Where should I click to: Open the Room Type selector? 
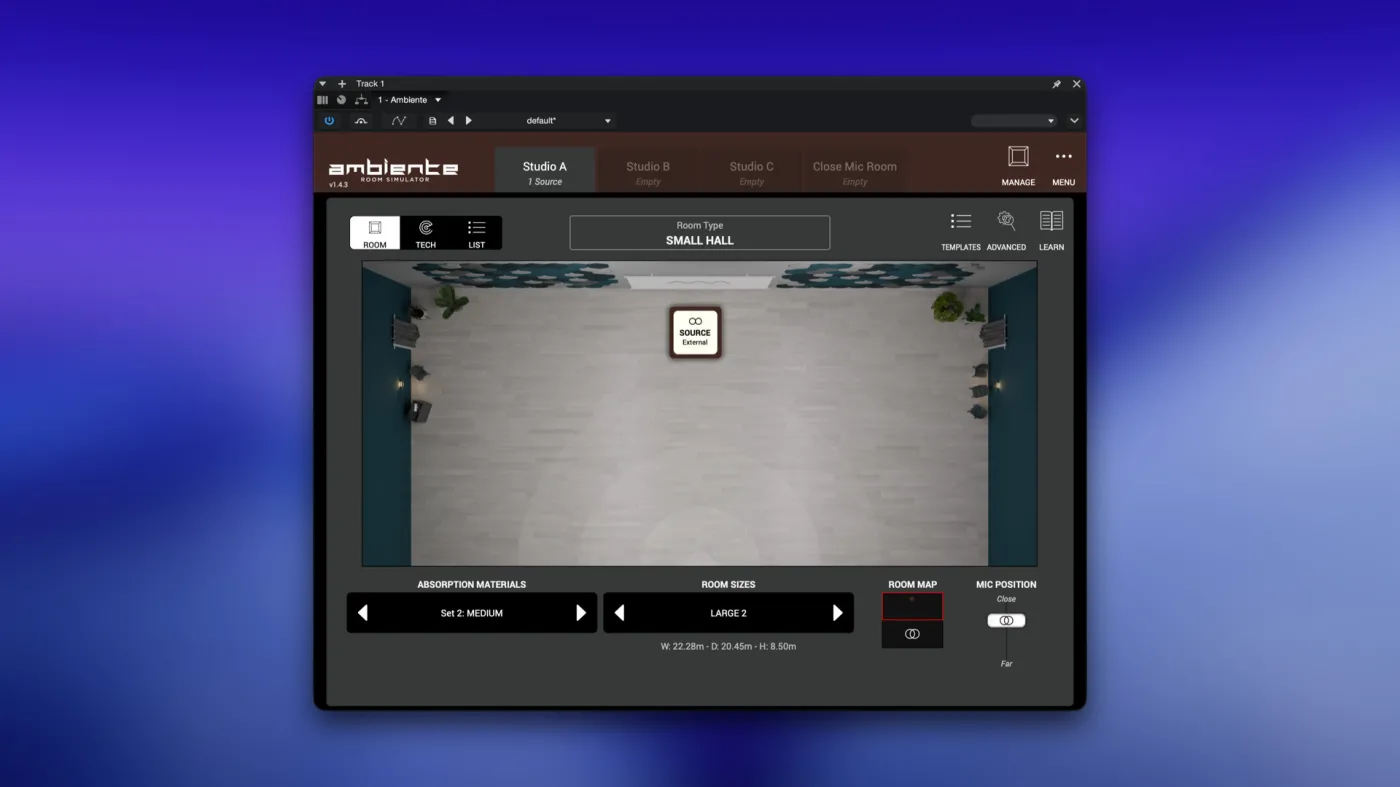[700, 233]
